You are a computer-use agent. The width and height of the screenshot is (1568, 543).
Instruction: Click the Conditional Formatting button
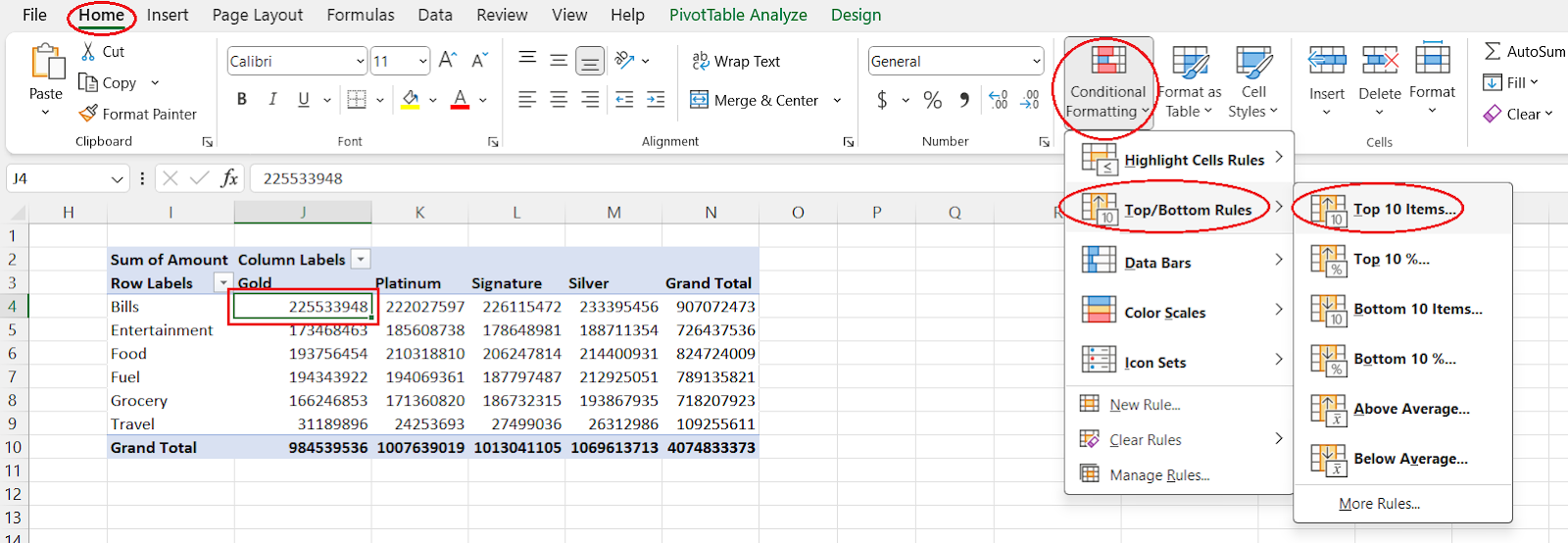(1107, 82)
